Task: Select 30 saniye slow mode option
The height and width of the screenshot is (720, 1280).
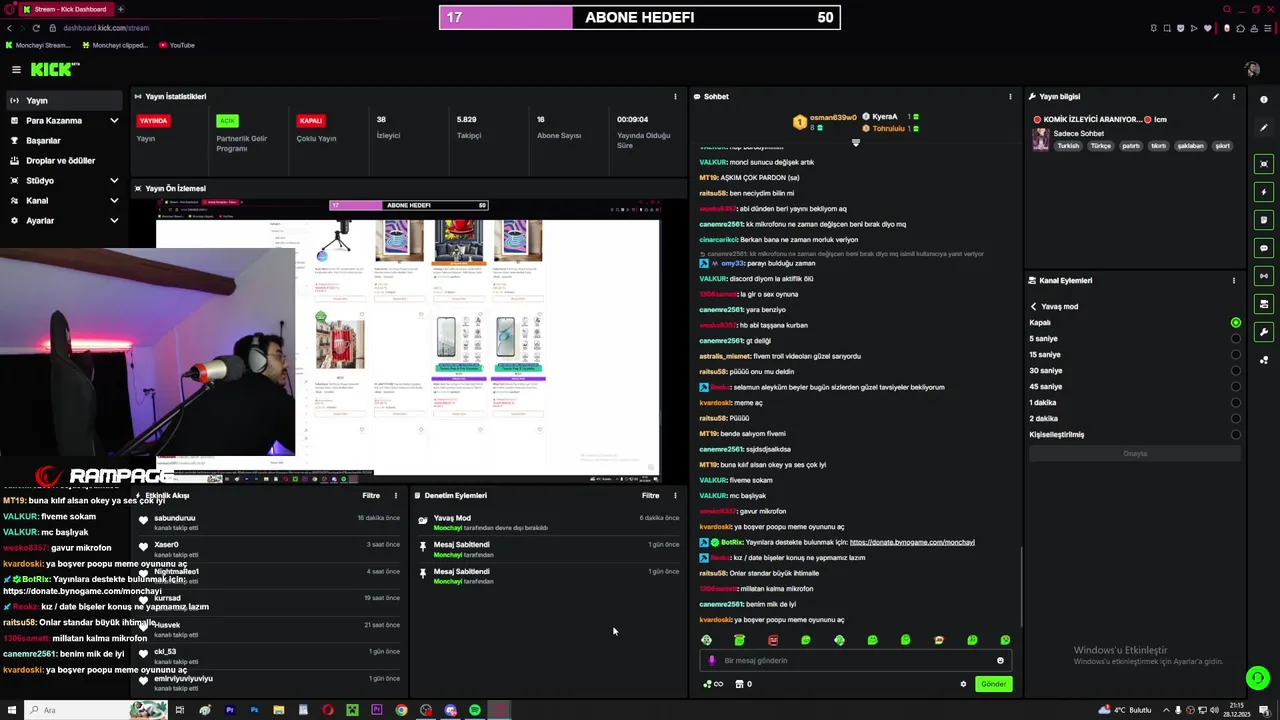Action: click(1134, 371)
